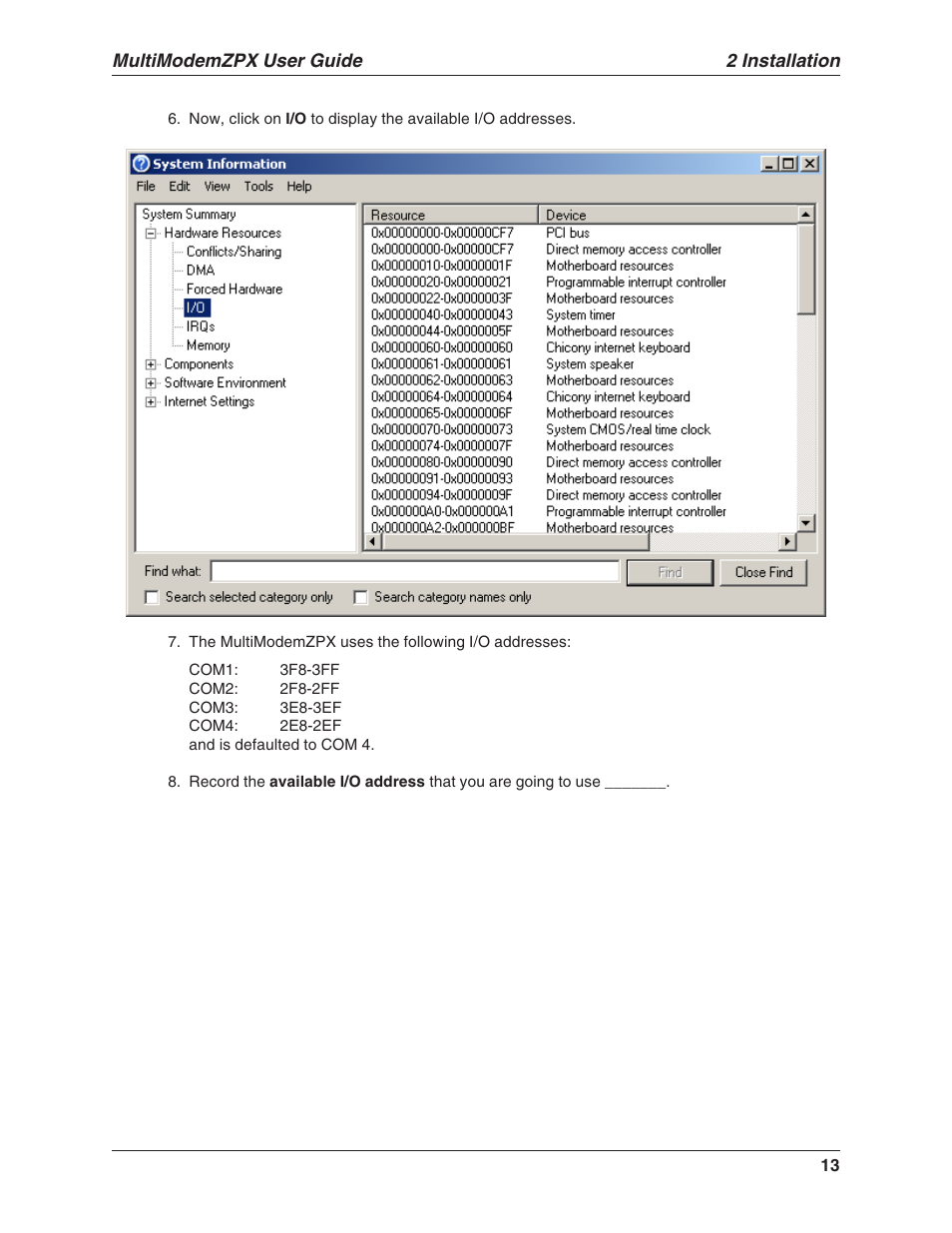Screen dimensions: 952x1233
Task: Open the Help menu
Action: pyautogui.click(x=299, y=187)
